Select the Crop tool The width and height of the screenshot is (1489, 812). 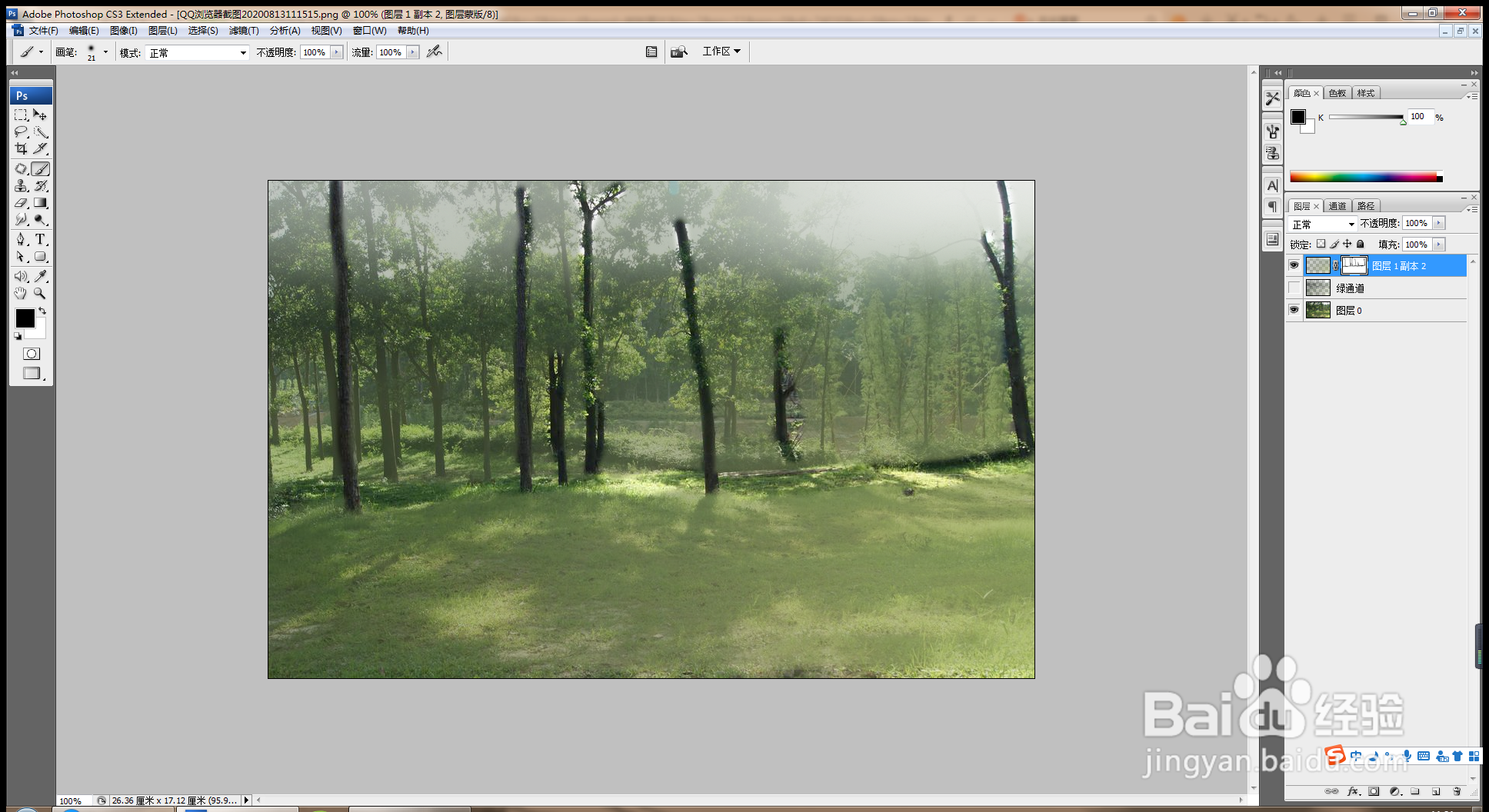coord(21,148)
